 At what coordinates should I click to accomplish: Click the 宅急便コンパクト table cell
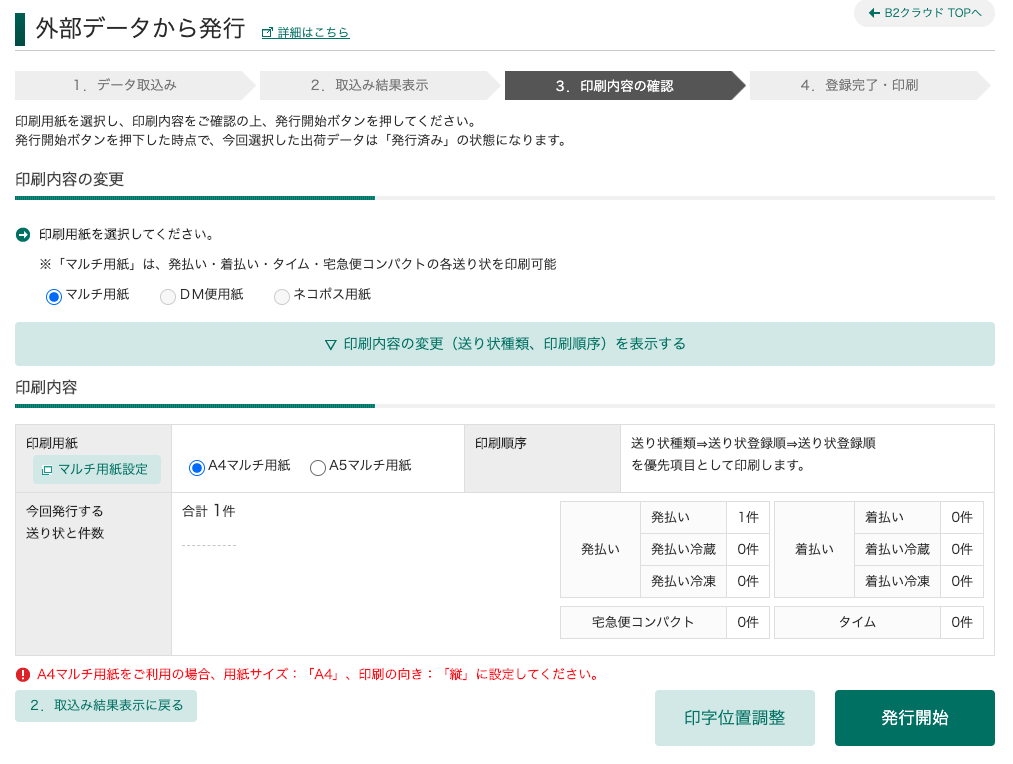coord(643,623)
